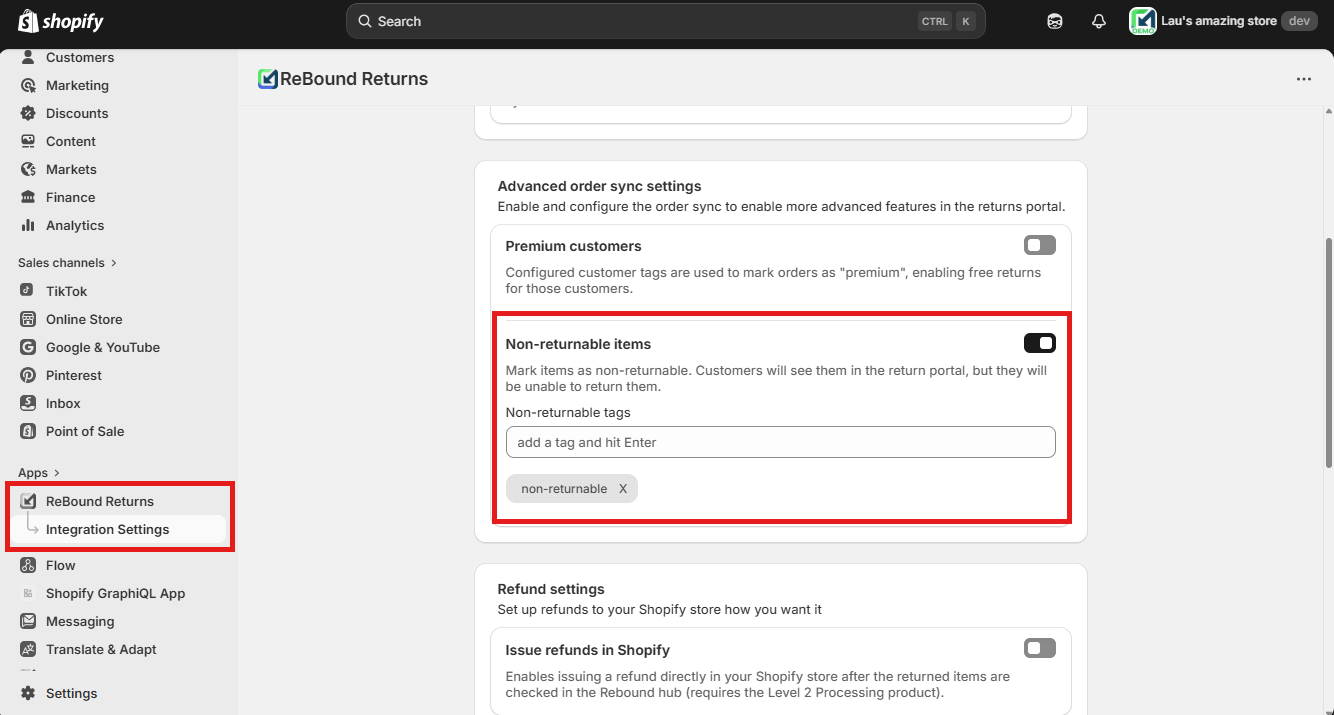Click the Shopify GraphiQL App icon
Screen dimensions: 1334x715
(28, 593)
